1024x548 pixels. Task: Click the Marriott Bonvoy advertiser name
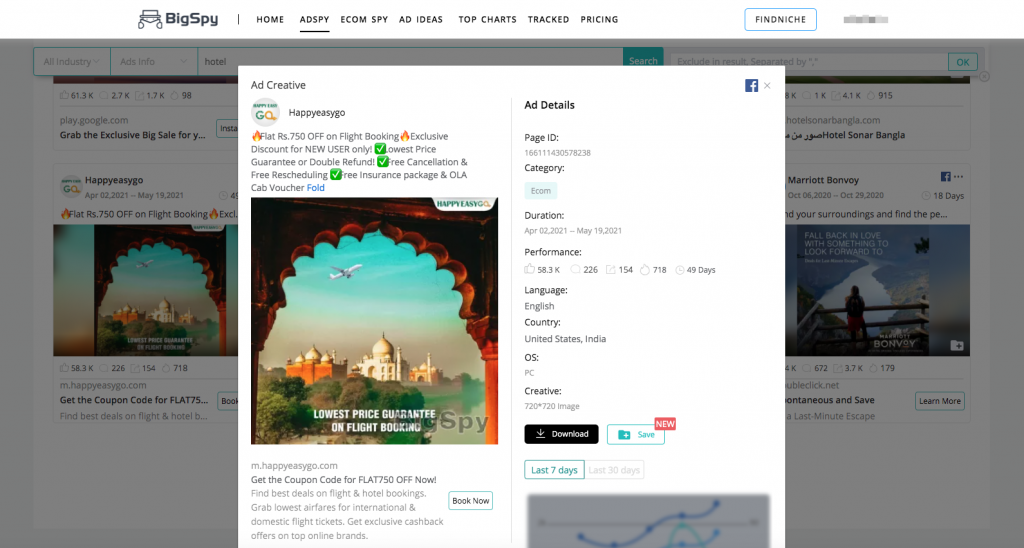pyautogui.click(x=823, y=180)
